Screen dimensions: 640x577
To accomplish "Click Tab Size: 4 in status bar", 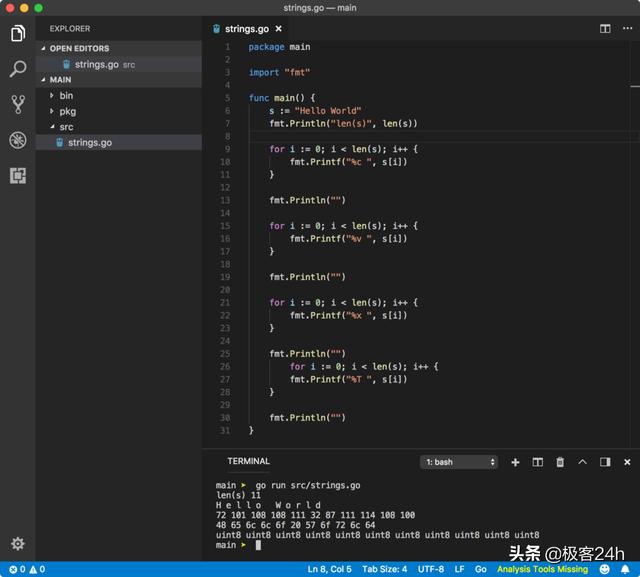I will [x=384, y=569].
